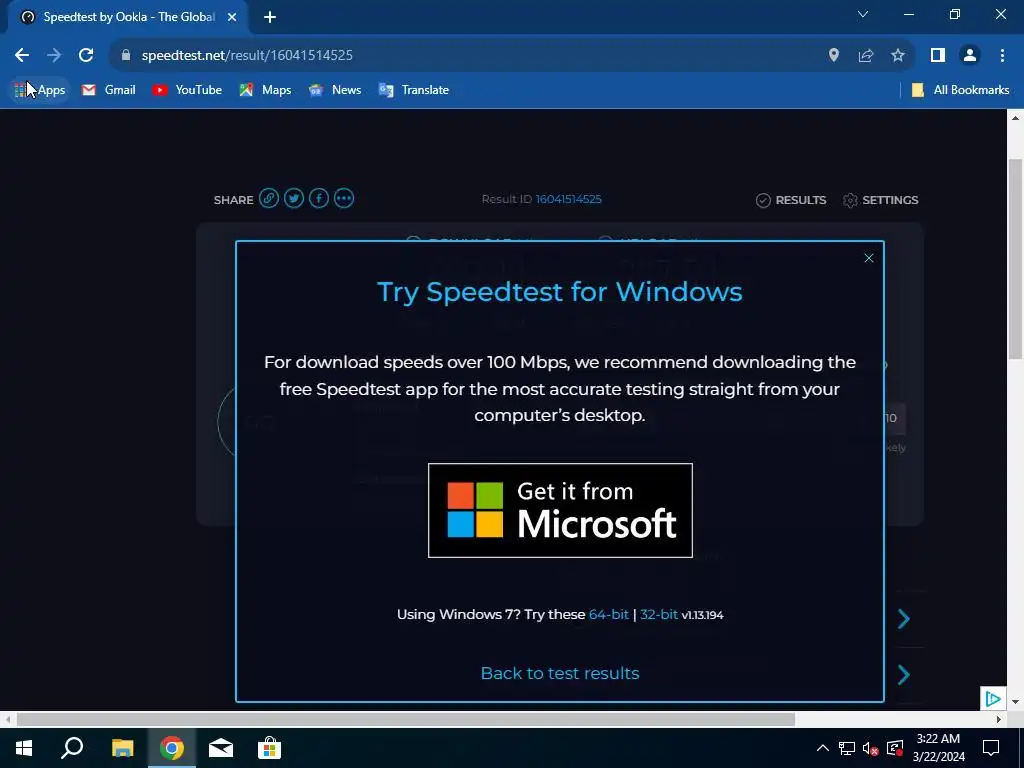The height and width of the screenshot is (768, 1024).
Task: Open the 64-bit download link
Action: click(608, 615)
